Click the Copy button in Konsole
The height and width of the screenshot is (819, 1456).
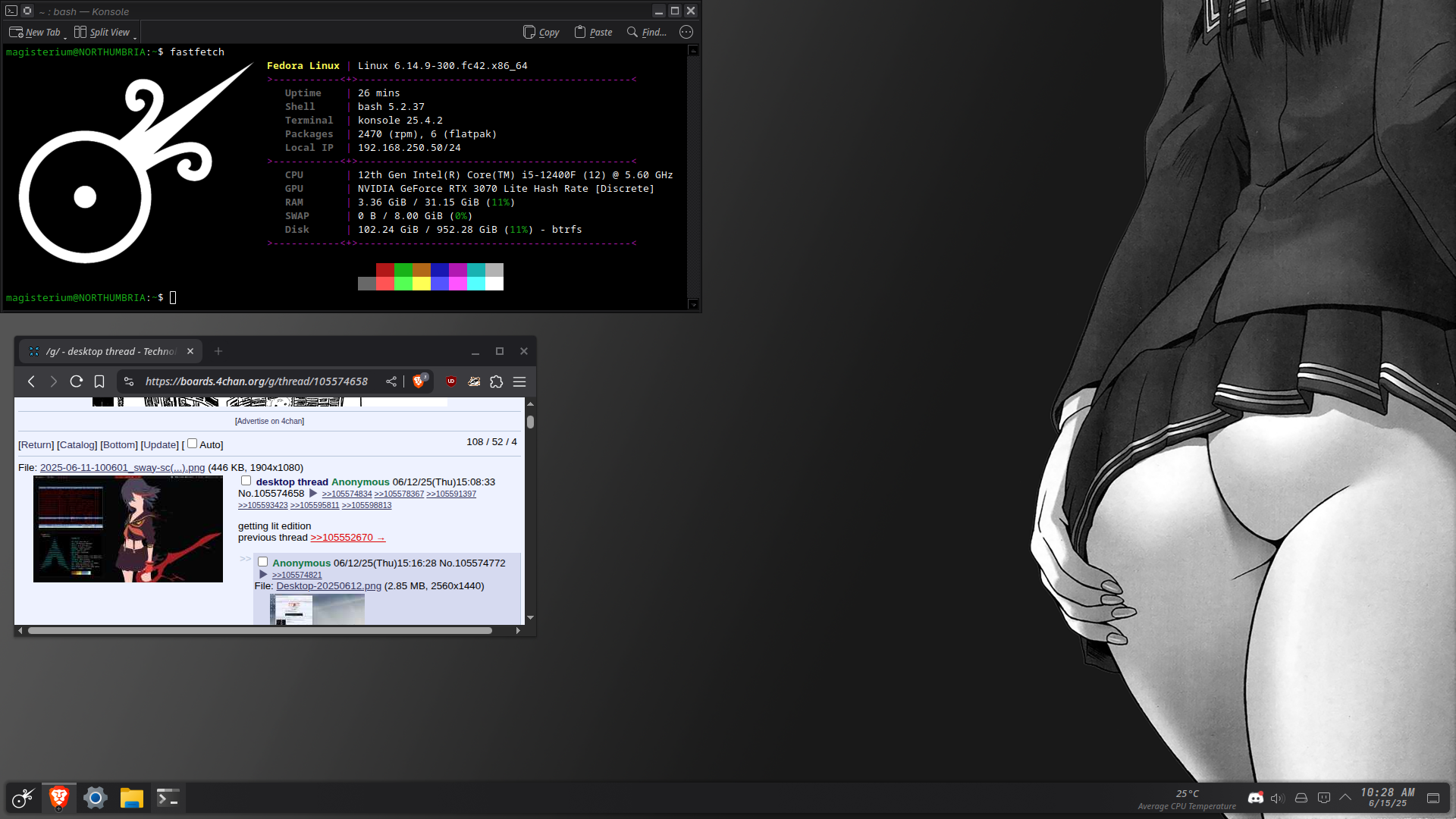pyautogui.click(x=541, y=32)
